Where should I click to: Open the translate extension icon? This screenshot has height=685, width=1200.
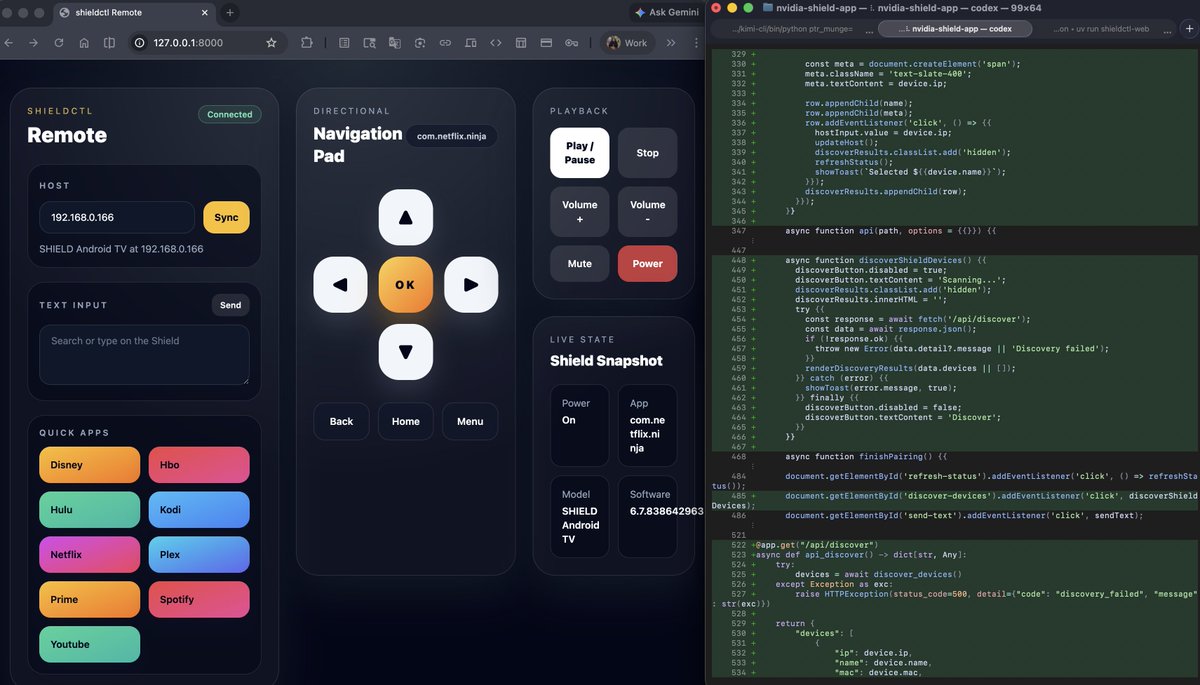395,43
